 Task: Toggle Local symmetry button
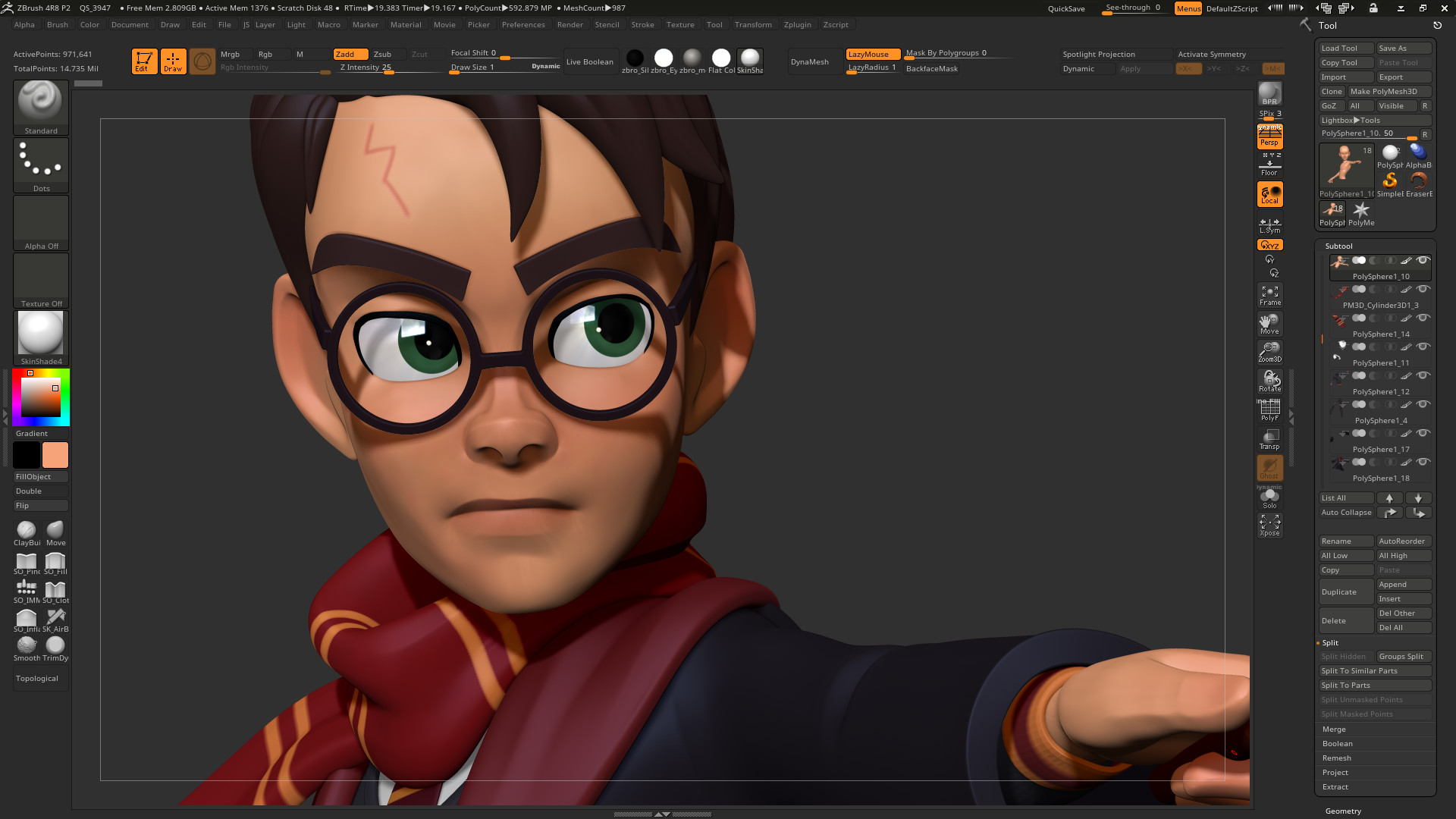[1269, 194]
